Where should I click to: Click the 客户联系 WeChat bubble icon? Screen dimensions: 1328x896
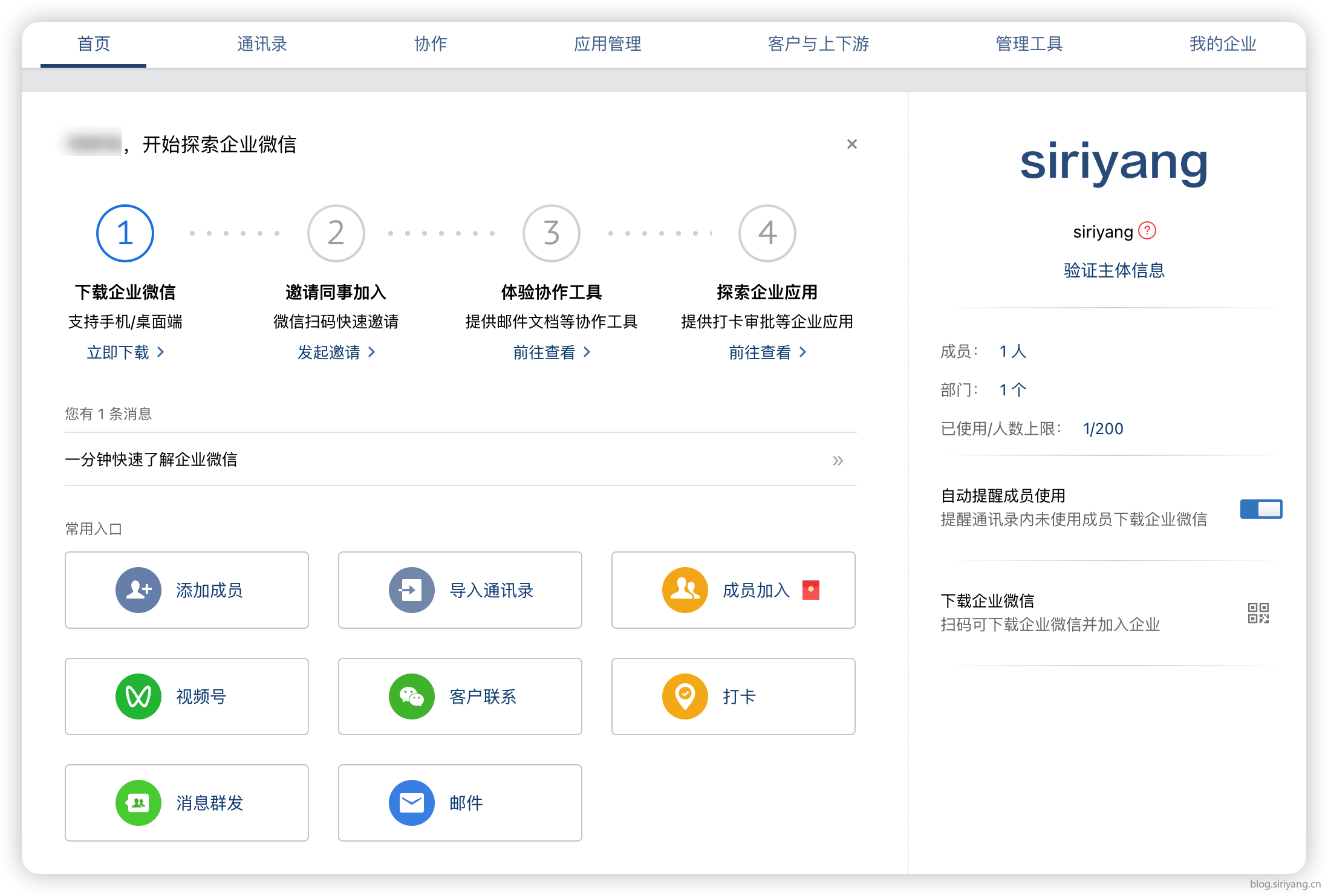click(412, 696)
